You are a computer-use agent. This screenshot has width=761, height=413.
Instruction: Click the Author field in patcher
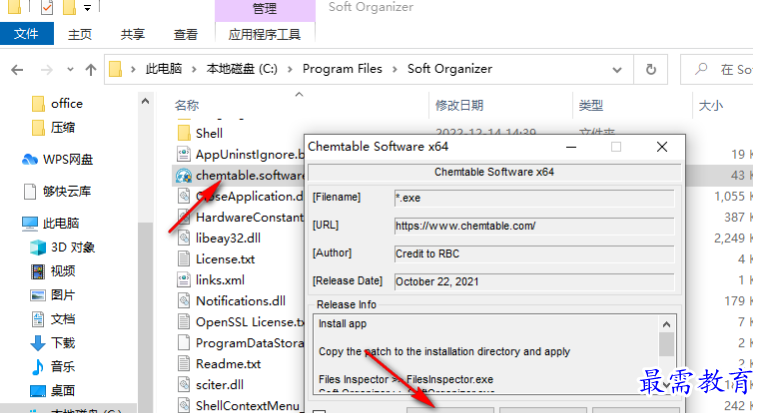click(x=534, y=254)
